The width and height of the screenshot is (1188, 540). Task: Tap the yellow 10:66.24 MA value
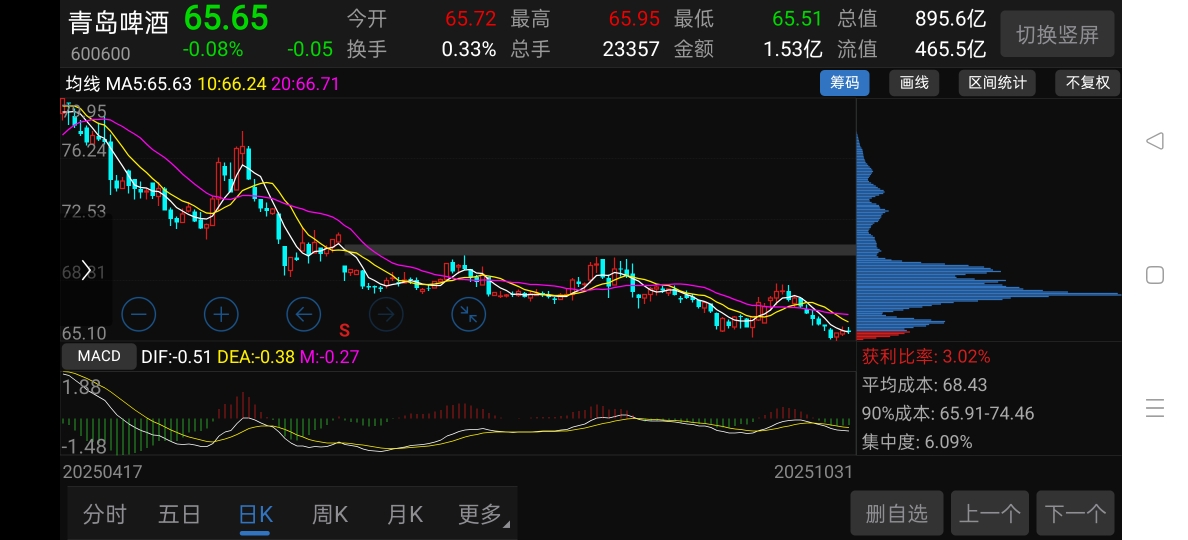pos(232,83)
